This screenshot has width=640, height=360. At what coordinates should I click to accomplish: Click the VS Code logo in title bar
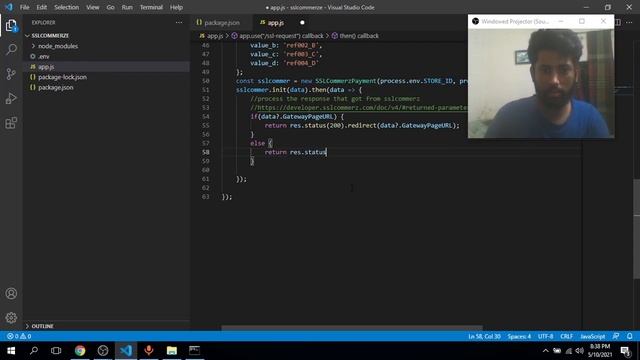pos(9,7)
